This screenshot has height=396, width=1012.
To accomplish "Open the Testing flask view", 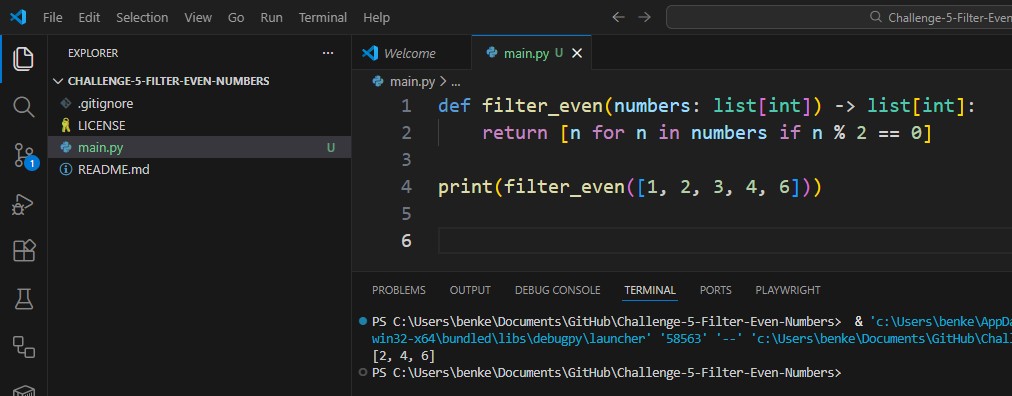I will click(24, 299).
